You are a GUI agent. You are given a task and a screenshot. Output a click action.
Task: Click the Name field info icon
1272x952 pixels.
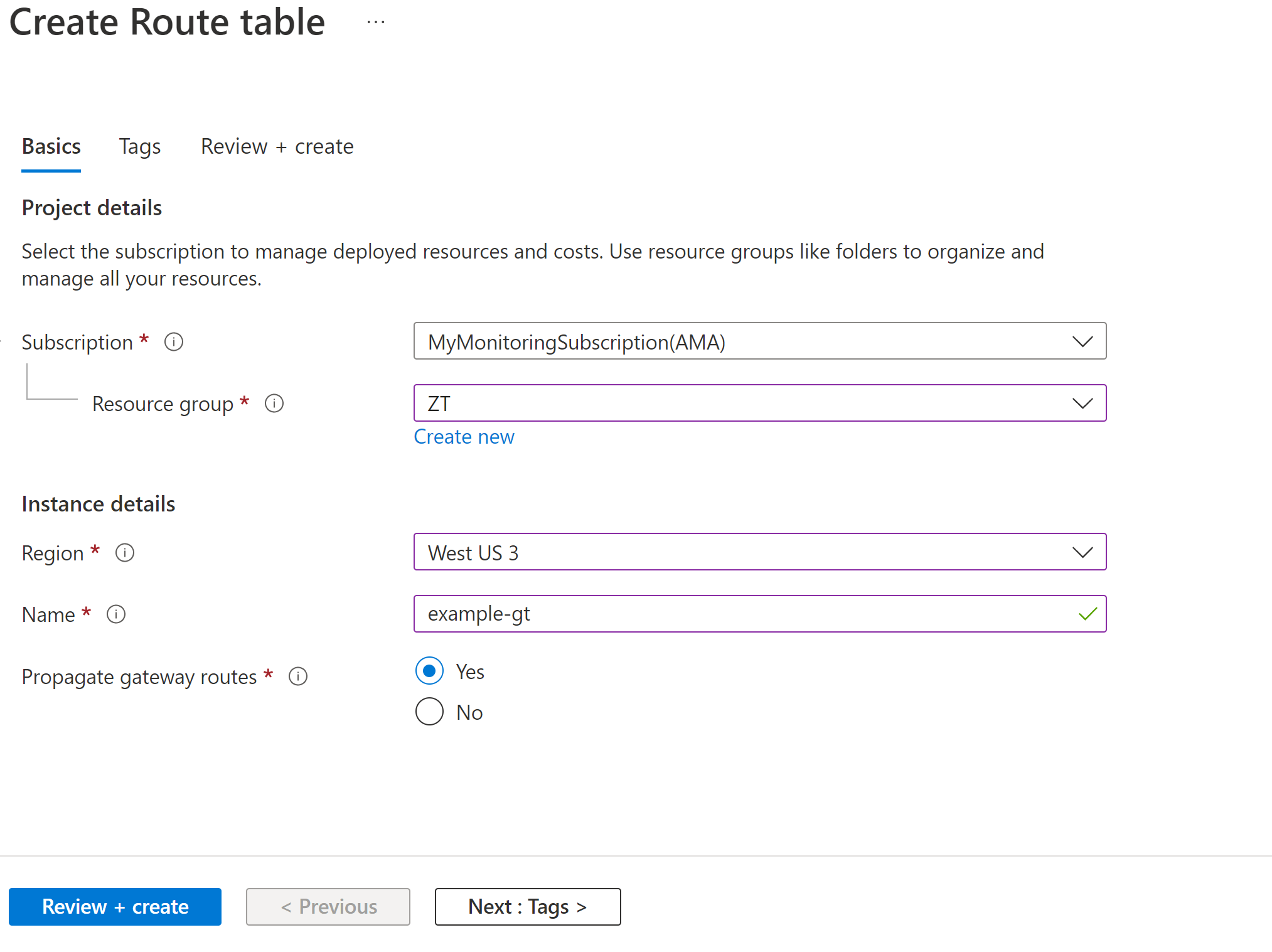coord(116,614)
